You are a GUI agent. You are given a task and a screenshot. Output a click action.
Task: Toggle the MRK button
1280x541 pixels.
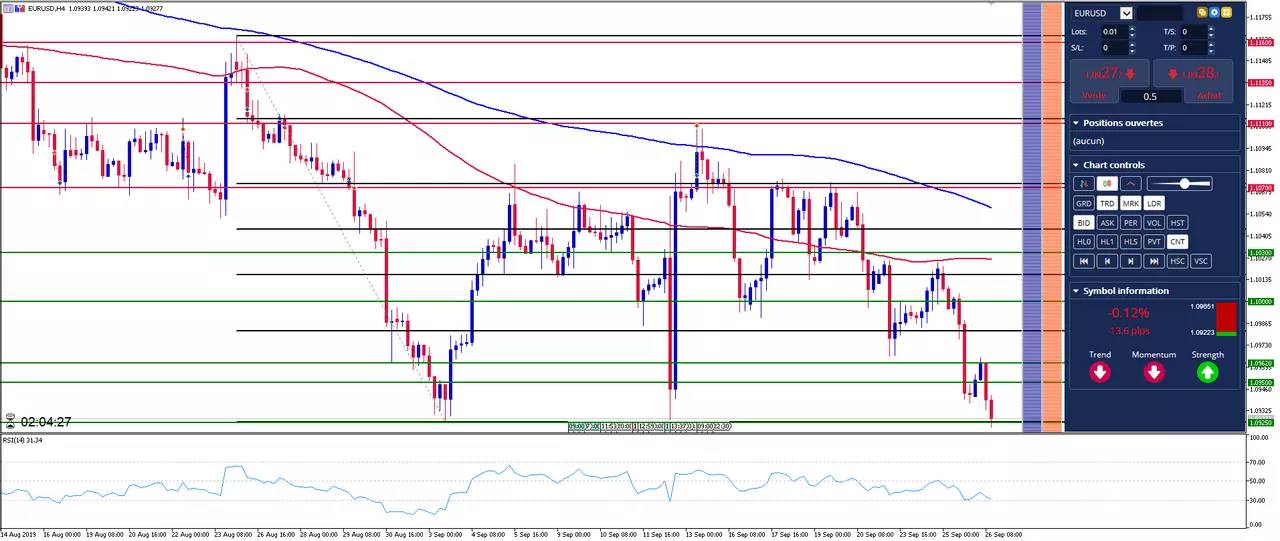1131,203
